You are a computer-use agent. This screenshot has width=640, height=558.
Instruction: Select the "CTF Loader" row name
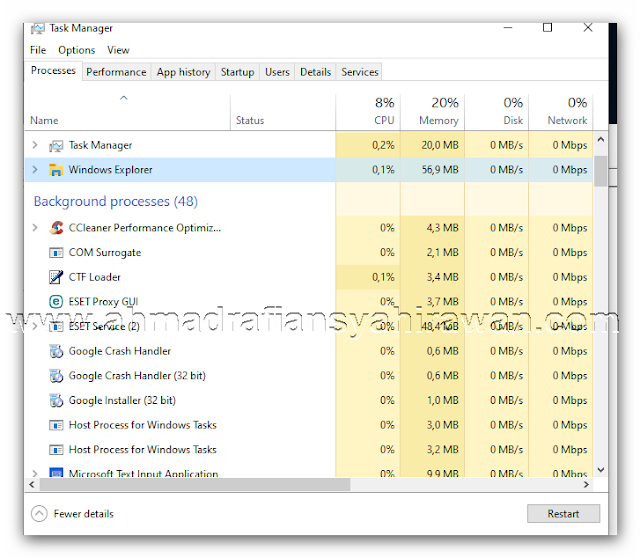tap(95, 277)
